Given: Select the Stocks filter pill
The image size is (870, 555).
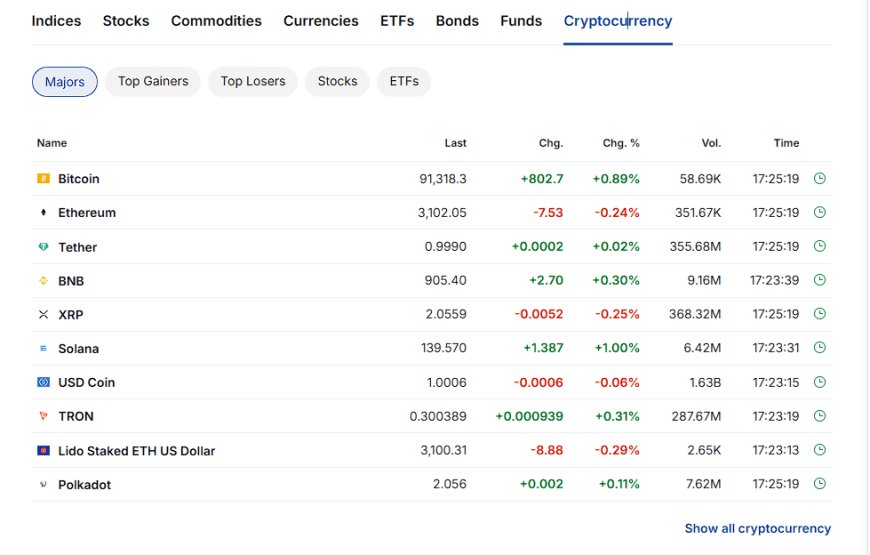Looking at the screenshot, I should (337, 82).
